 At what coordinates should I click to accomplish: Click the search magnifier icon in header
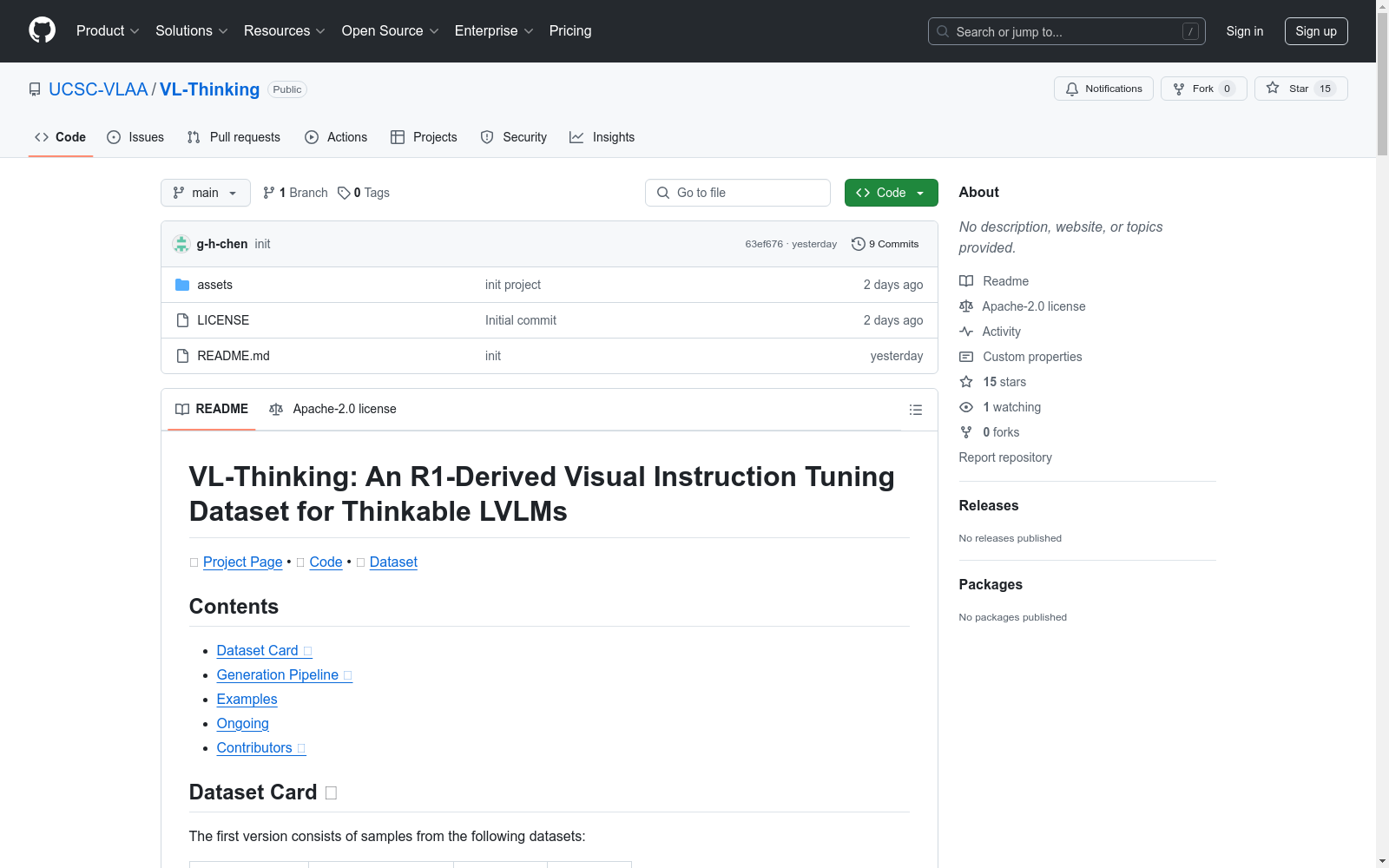(943, 31)
